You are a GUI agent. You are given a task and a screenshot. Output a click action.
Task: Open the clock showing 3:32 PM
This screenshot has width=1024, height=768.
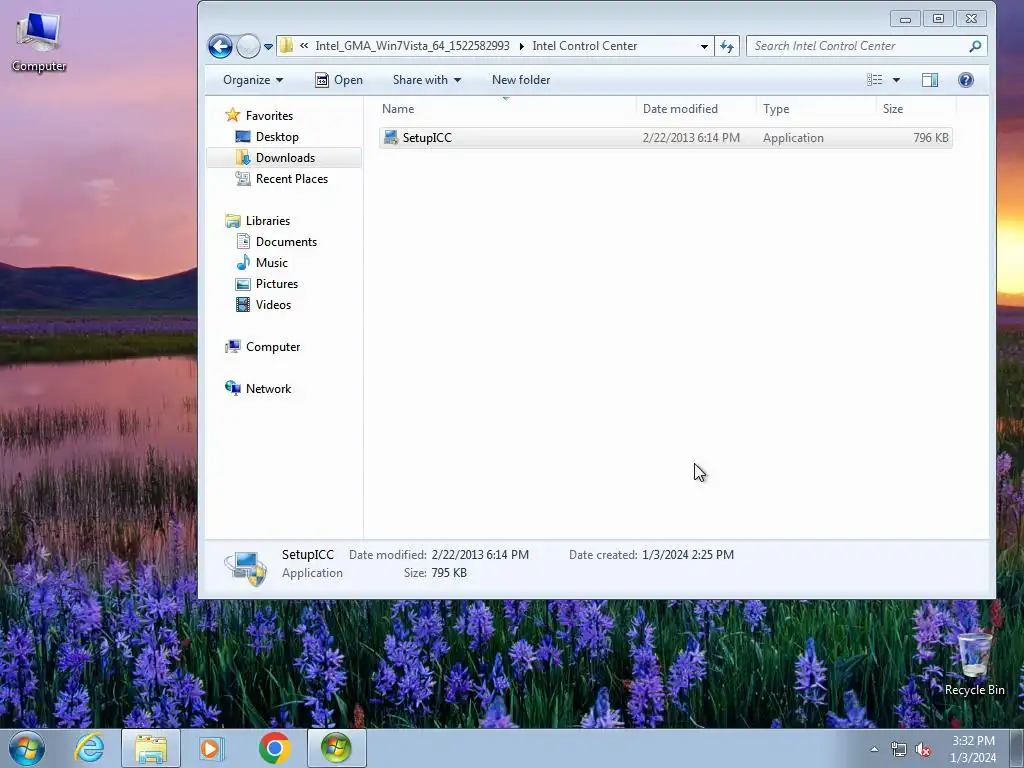pos(973,749)
